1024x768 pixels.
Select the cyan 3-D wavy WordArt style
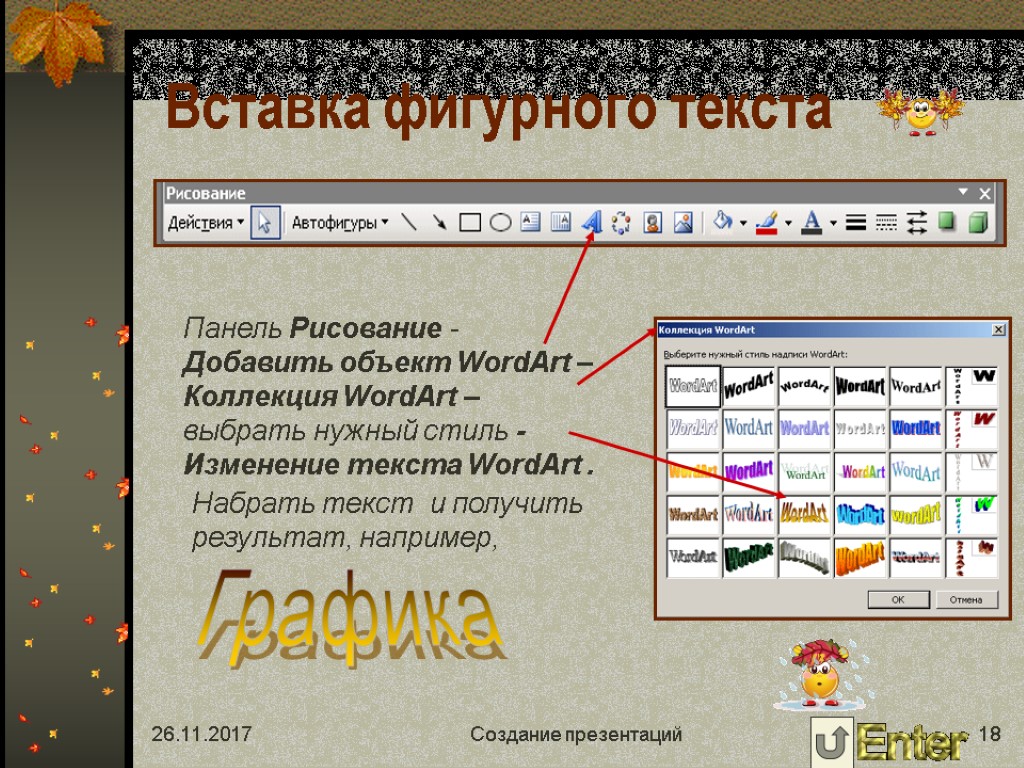click(x=860, y=513)
